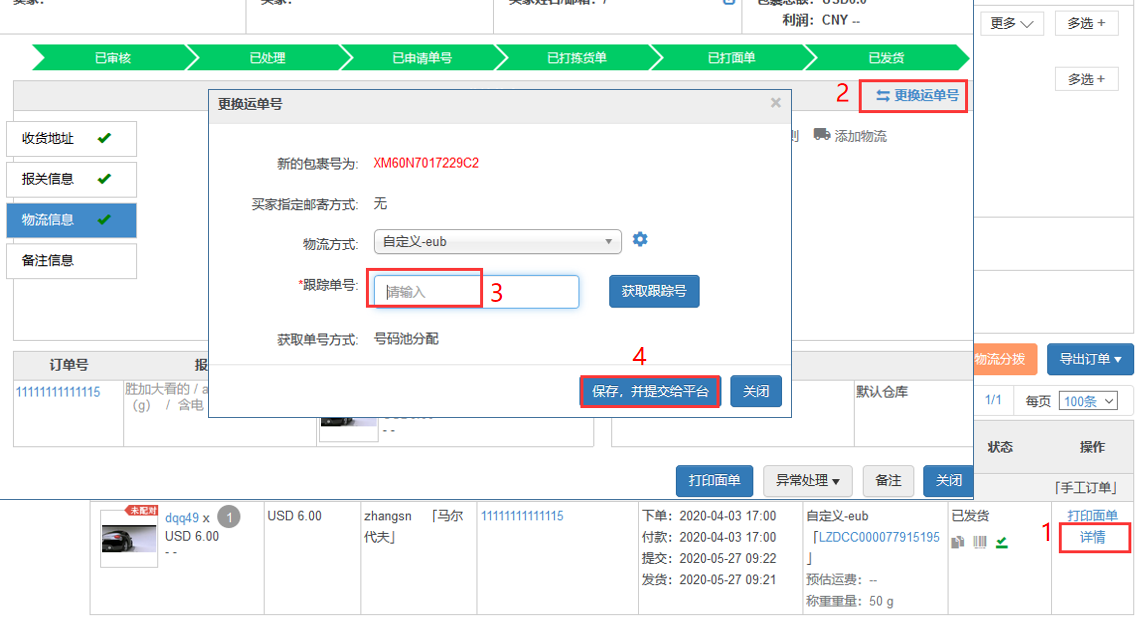Expand the 异常处理 dropdown button

[807, 481]
